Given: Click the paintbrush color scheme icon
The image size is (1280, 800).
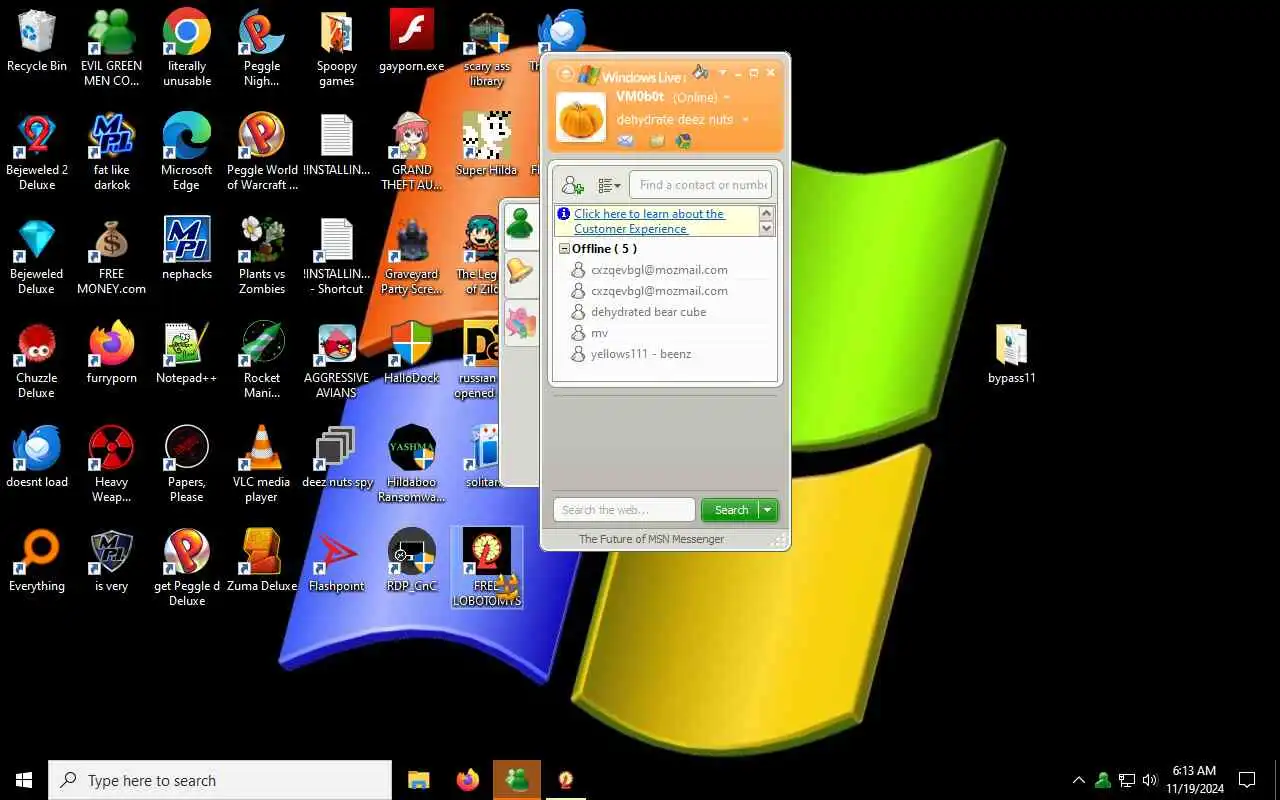Looking at the screenshot, I should pos(700,73).
